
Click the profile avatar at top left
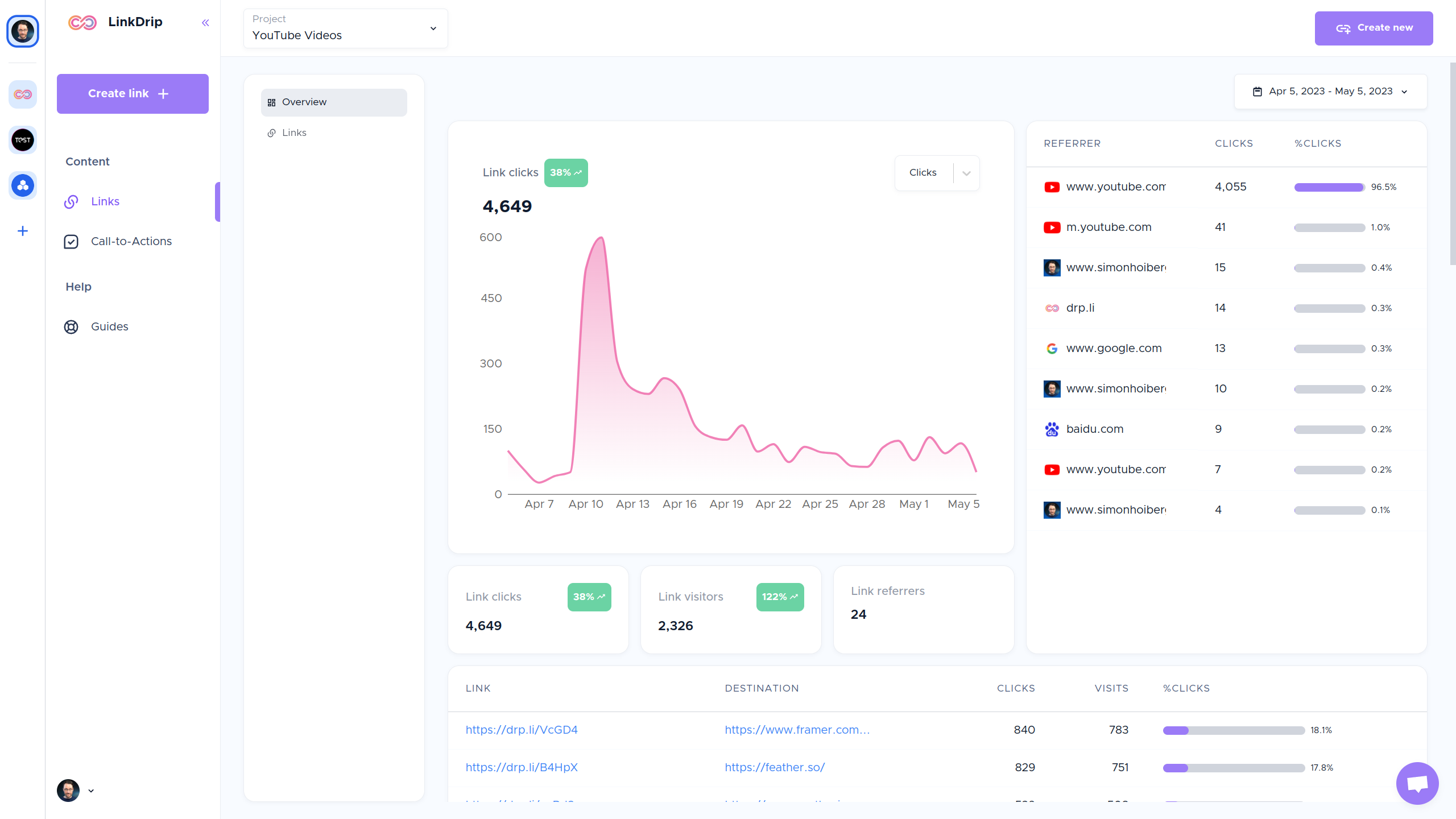tap(23, 31)
